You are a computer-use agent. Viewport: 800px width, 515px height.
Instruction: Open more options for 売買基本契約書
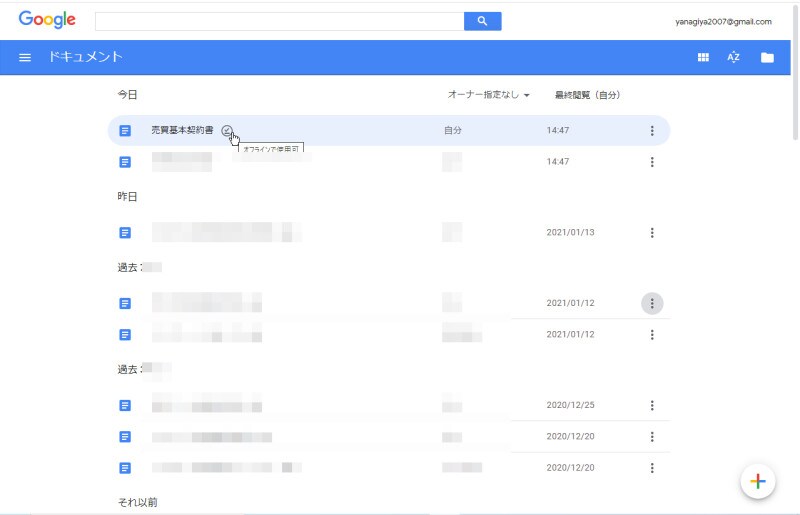tap(652, 131)
